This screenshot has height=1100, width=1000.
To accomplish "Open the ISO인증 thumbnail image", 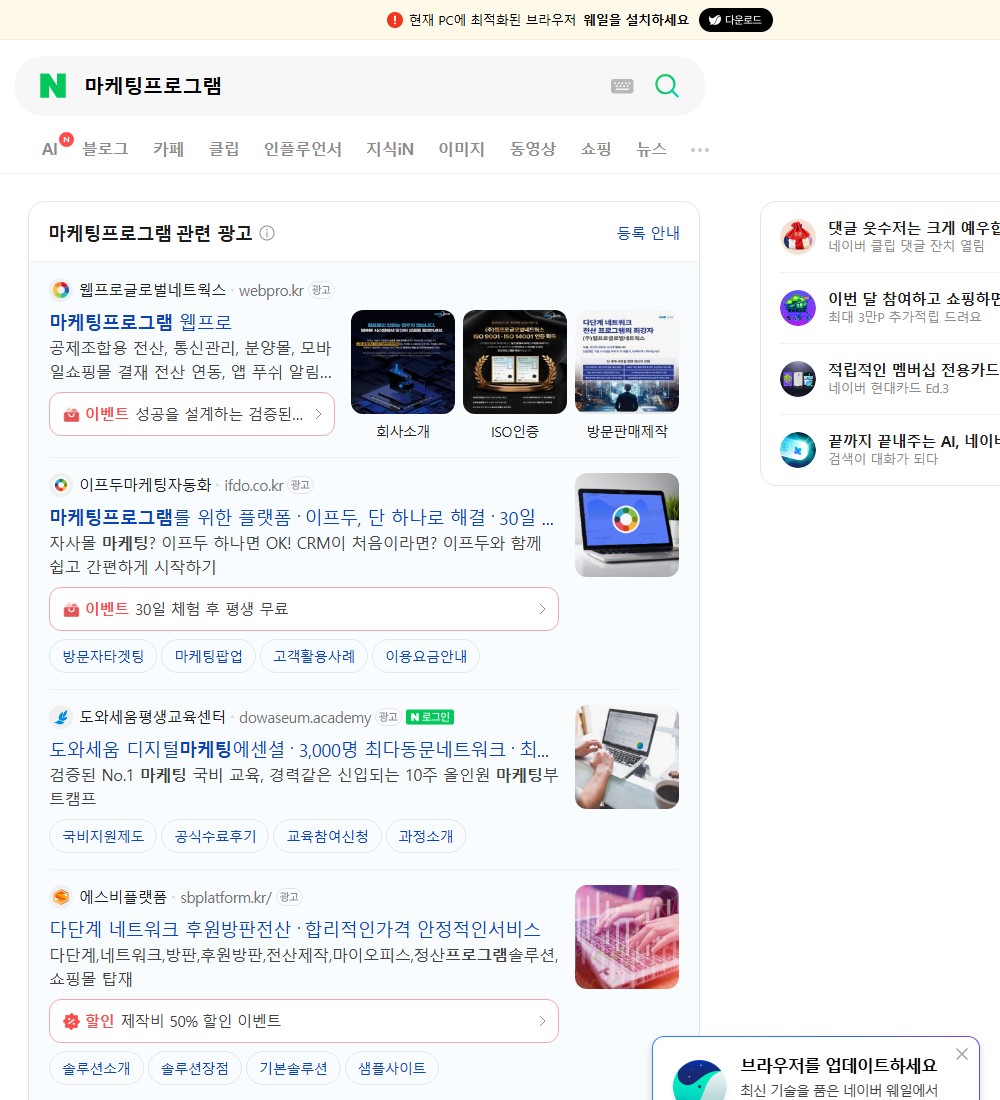I will (x=515, y=362).
